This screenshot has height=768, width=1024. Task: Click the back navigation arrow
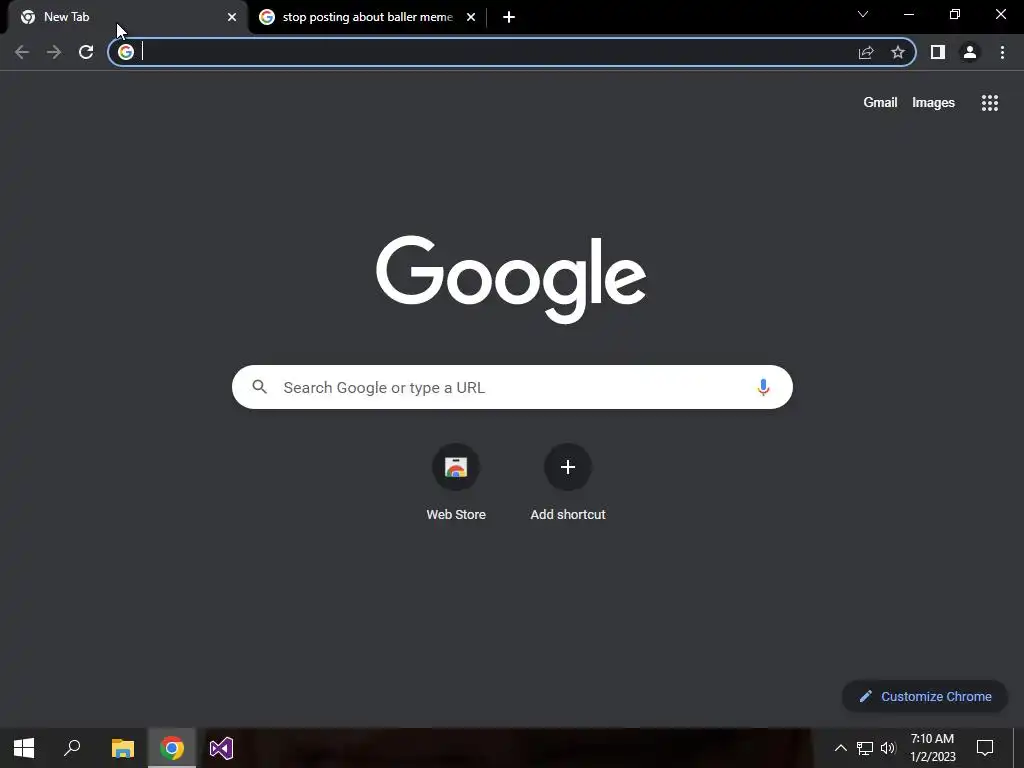(22, 52)
